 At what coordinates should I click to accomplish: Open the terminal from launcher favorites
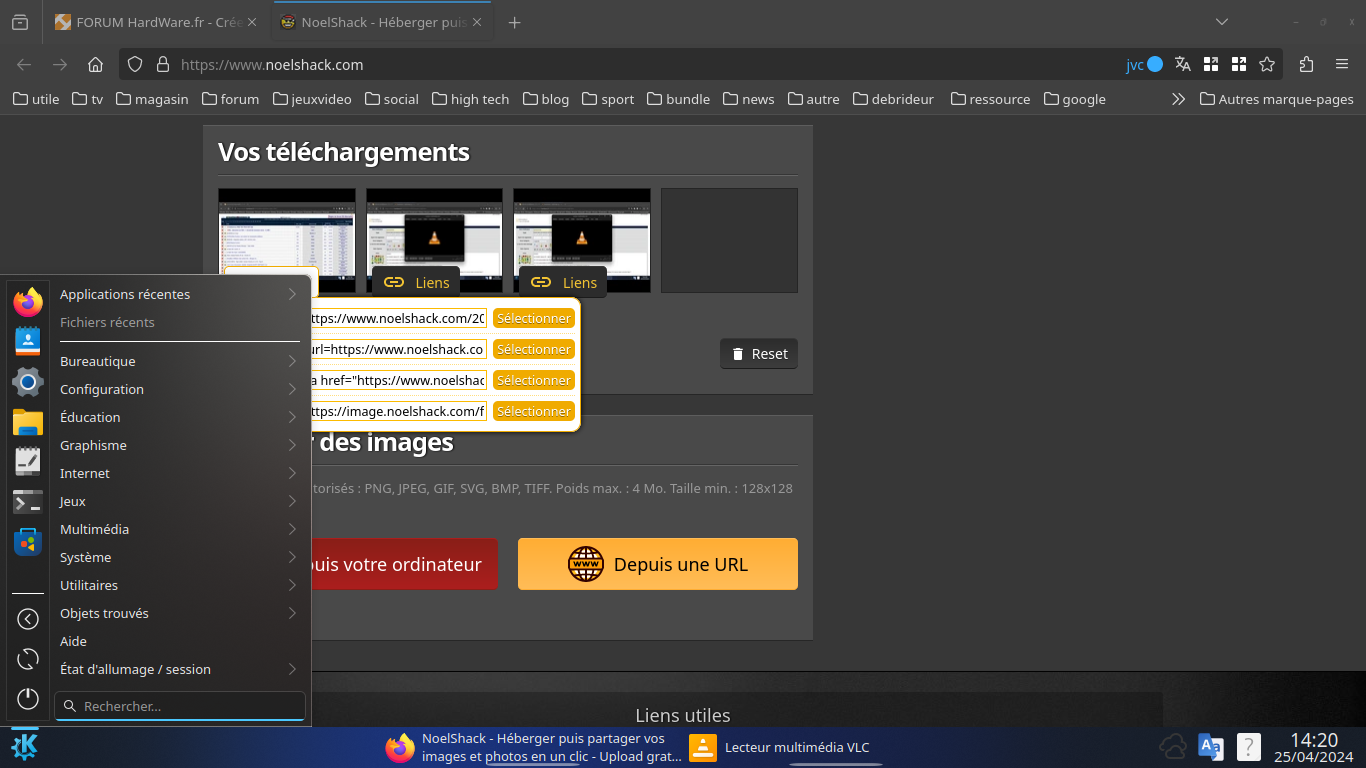(28, 501)
